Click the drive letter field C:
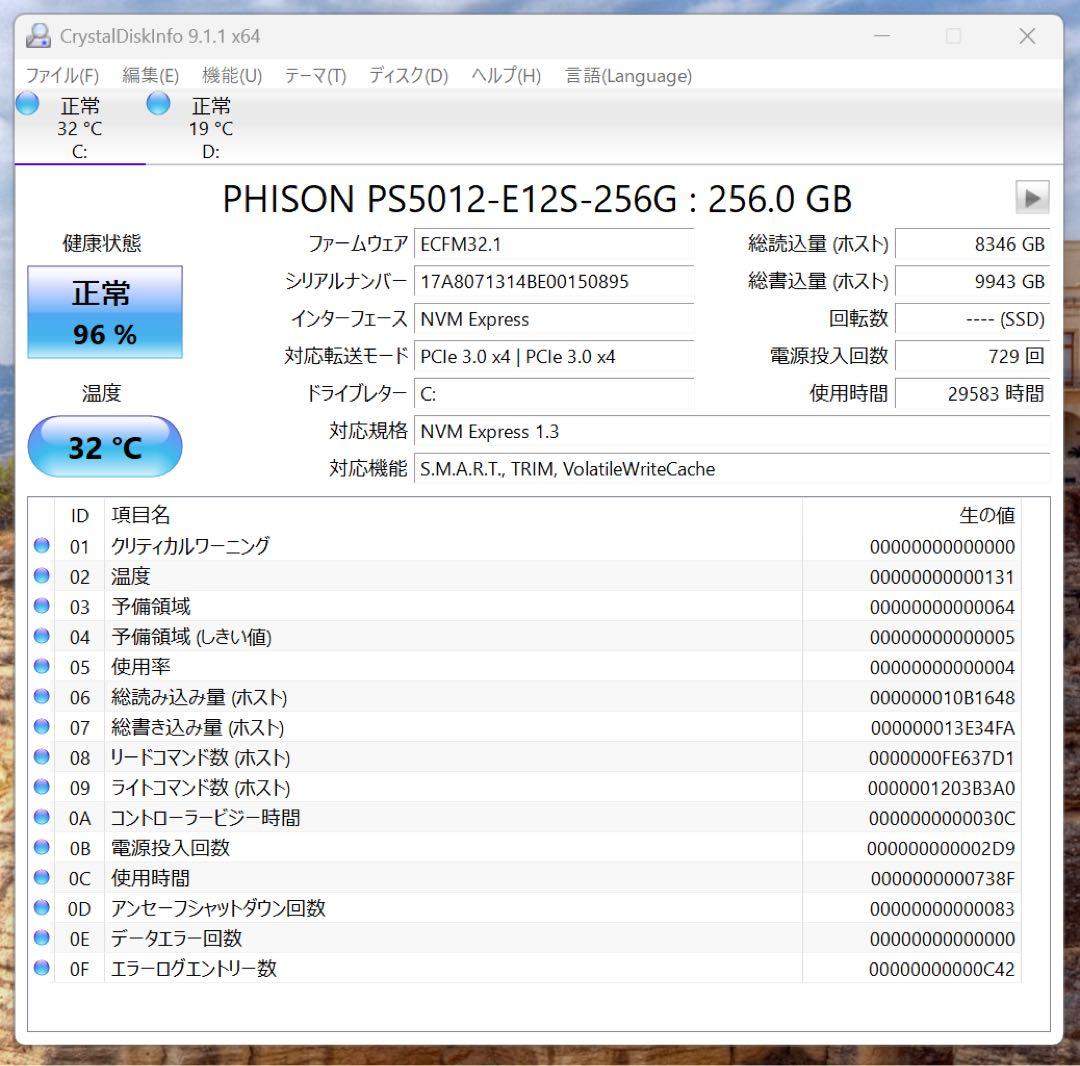Image resolution: width=1080 pixels, height=1066 pixels. click(554, 394)
